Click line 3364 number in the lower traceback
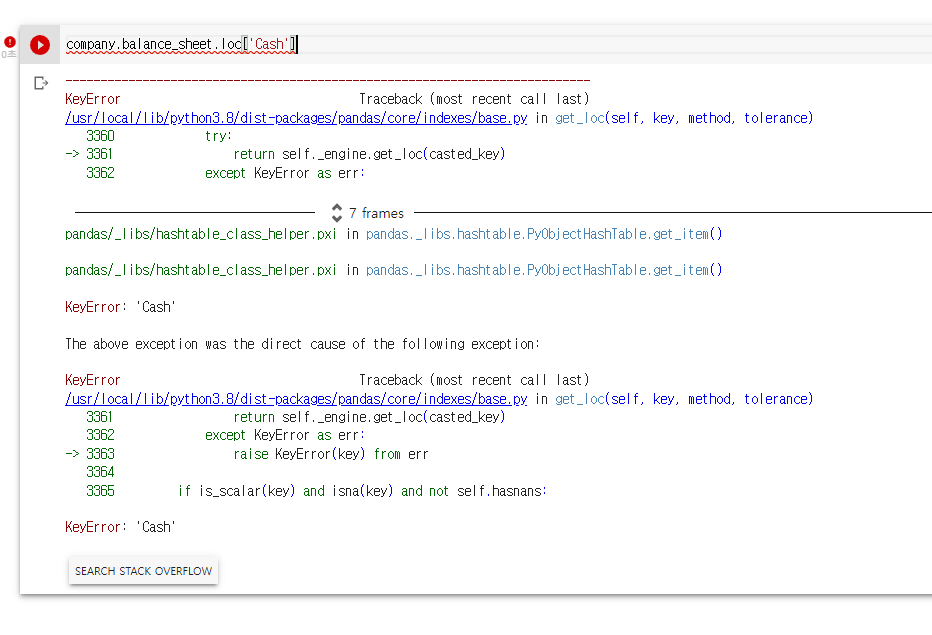 point(100,472)
